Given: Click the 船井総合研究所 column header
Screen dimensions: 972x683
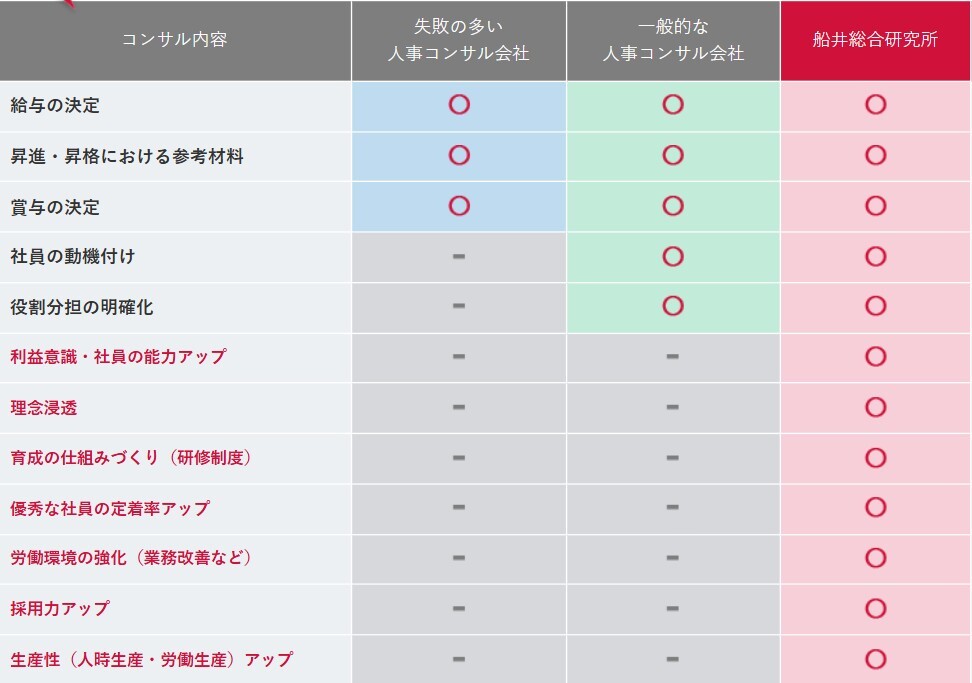Looking at the screenshot, I should pyautogui.click(x=875, y=41).
